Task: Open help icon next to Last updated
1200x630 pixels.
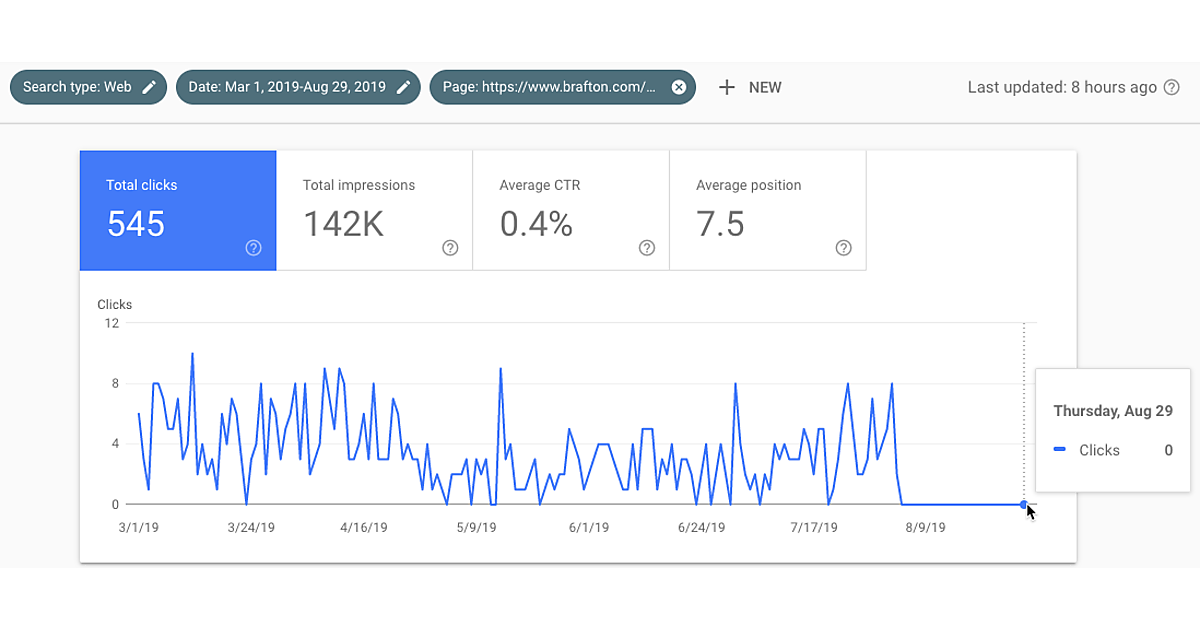Action: point(1172,87)
